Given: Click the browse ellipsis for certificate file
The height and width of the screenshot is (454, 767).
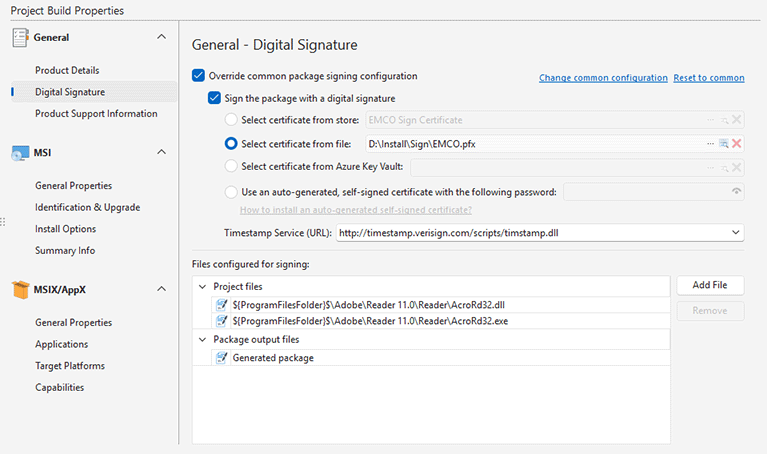Looking at the screenshot, I should pyautogui.click(x=711, y=143).
